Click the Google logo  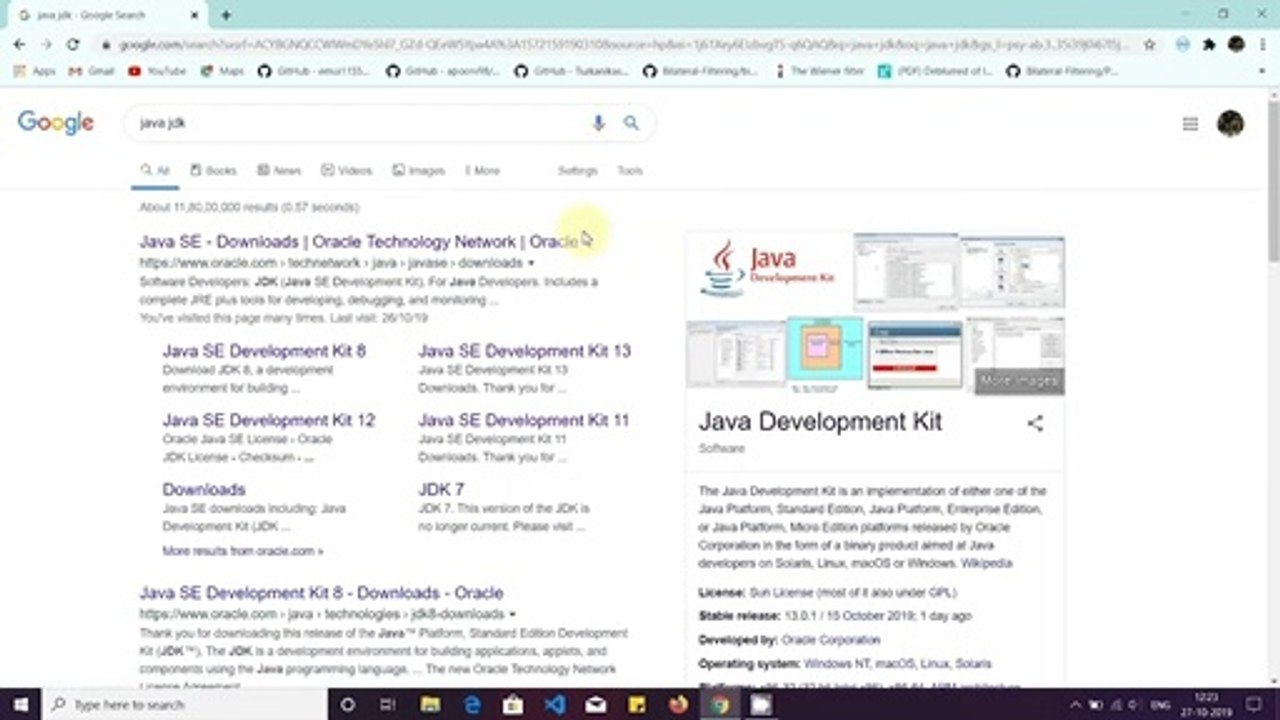tap(56, 123)
